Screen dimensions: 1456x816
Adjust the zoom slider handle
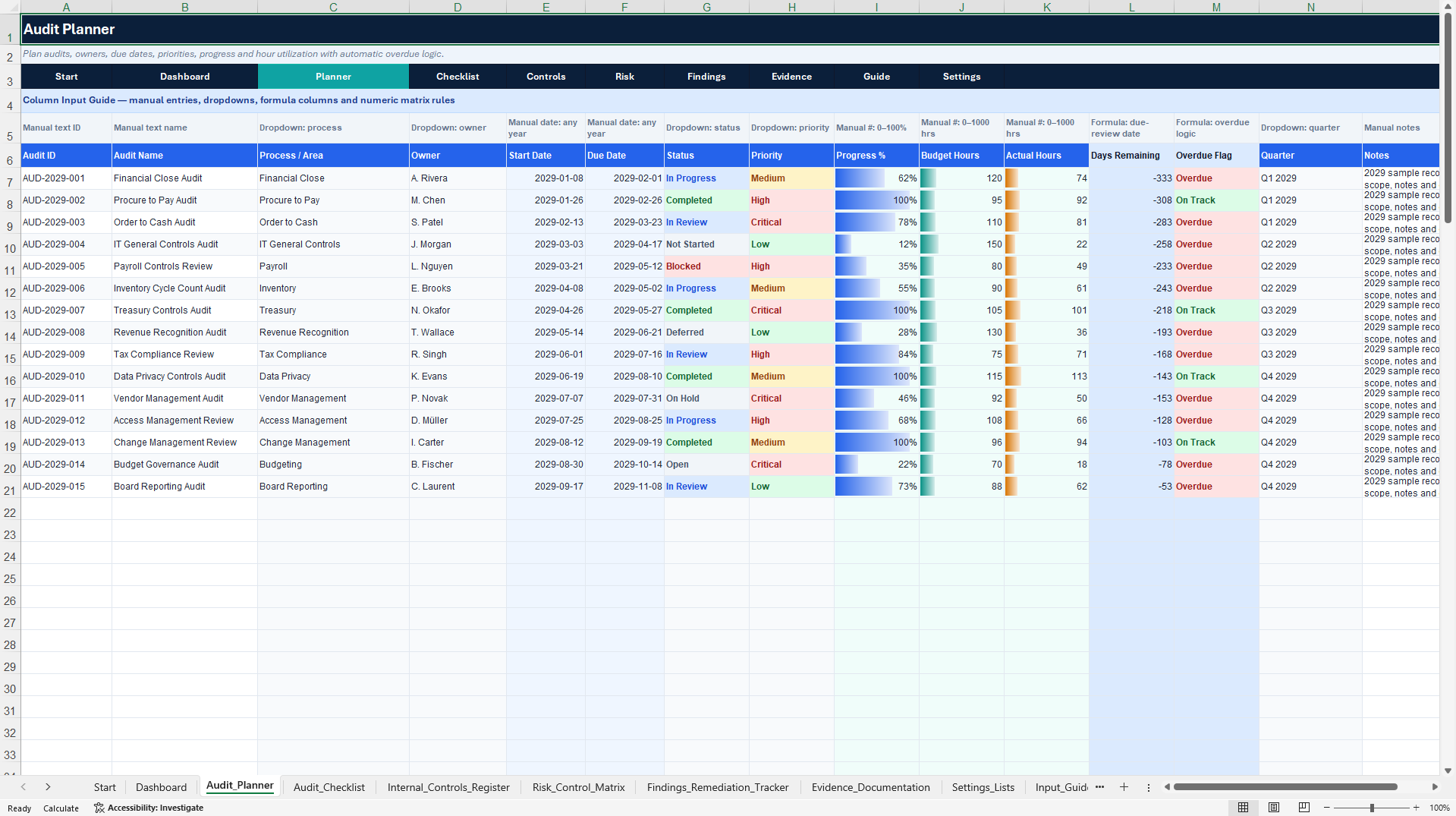point(1372,808)
